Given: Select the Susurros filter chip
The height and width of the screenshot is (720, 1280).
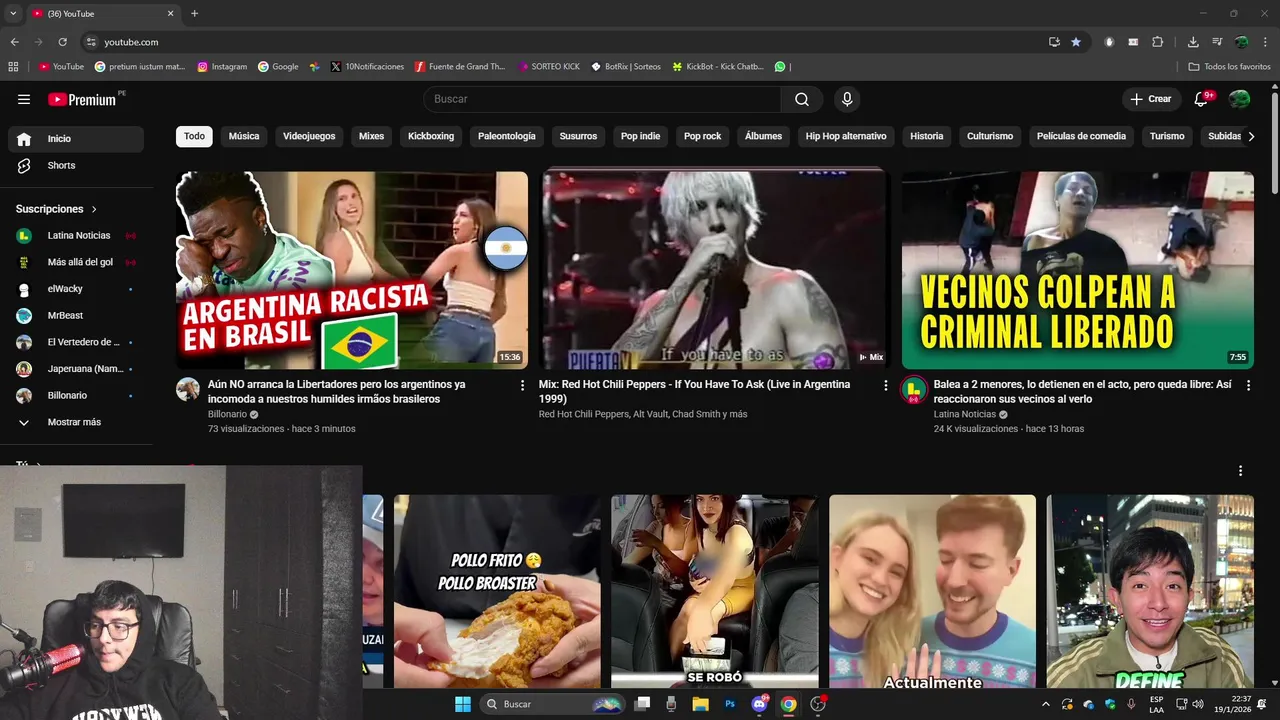Looking at the screenshot, I should point(578,136).
